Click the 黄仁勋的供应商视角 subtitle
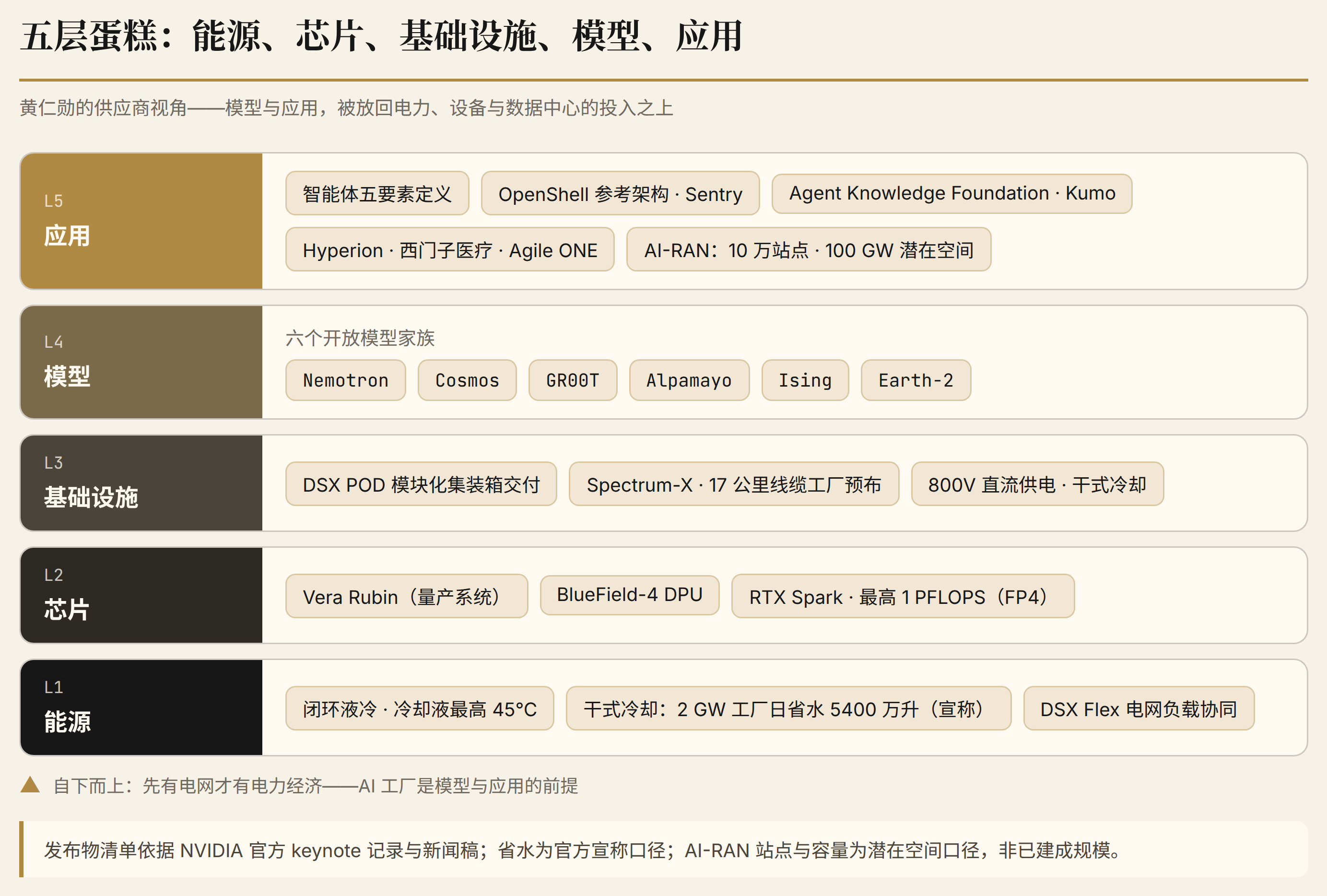The height and width of the screenshot is (896, 1327). (347, 108)
